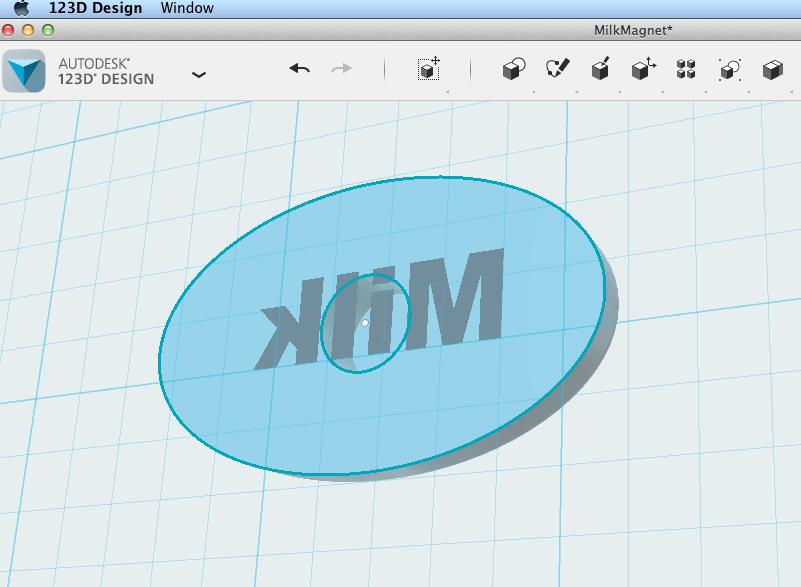Open the Sketch tool
Image resolution: width=801 pixels, height=587 pixels.
tap(557, 68)
